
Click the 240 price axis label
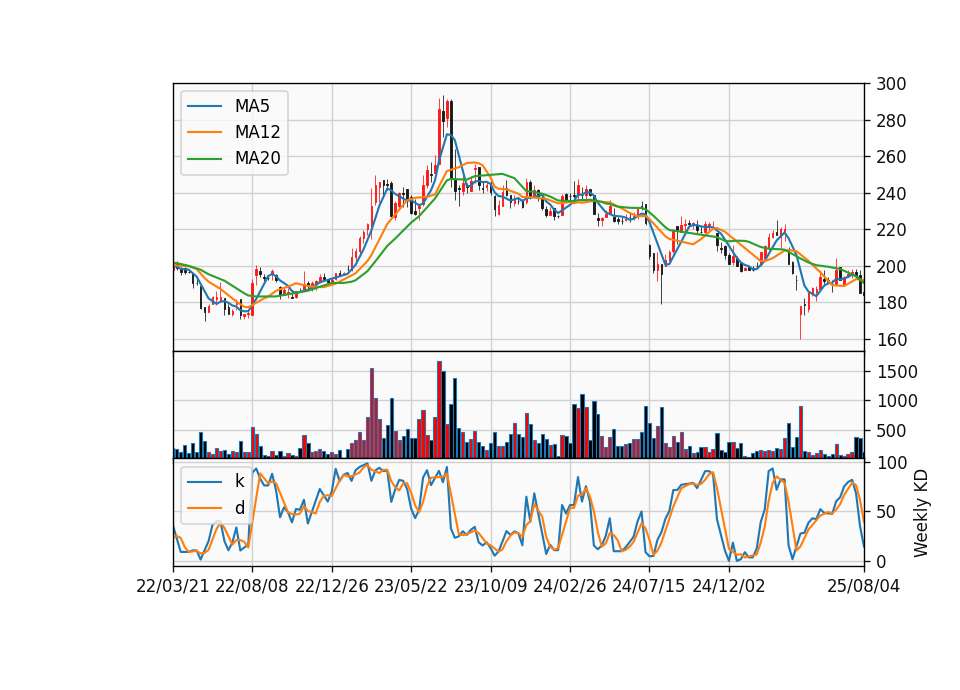pyautogui.click(x=891, y=193)
